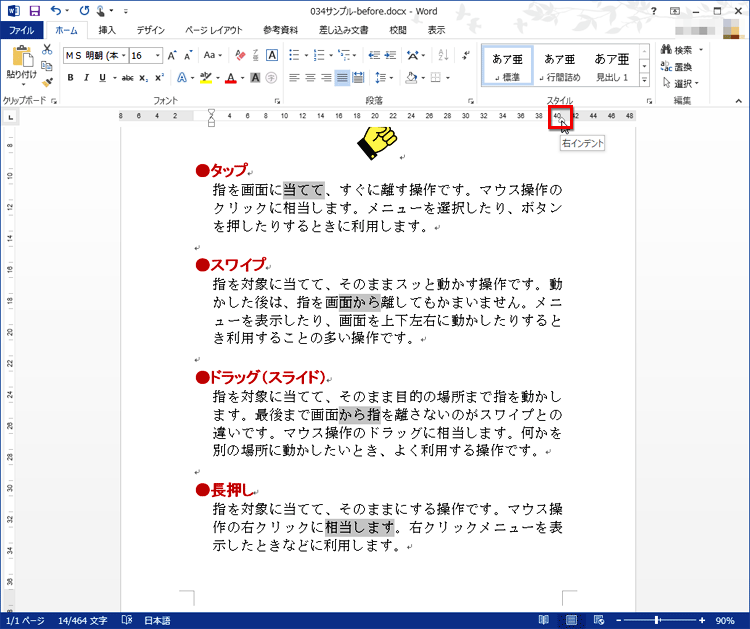The width and height of the screenshot is (750, 629).
Task: Toggle distributed alignment icon
Action: click(358, 77)
